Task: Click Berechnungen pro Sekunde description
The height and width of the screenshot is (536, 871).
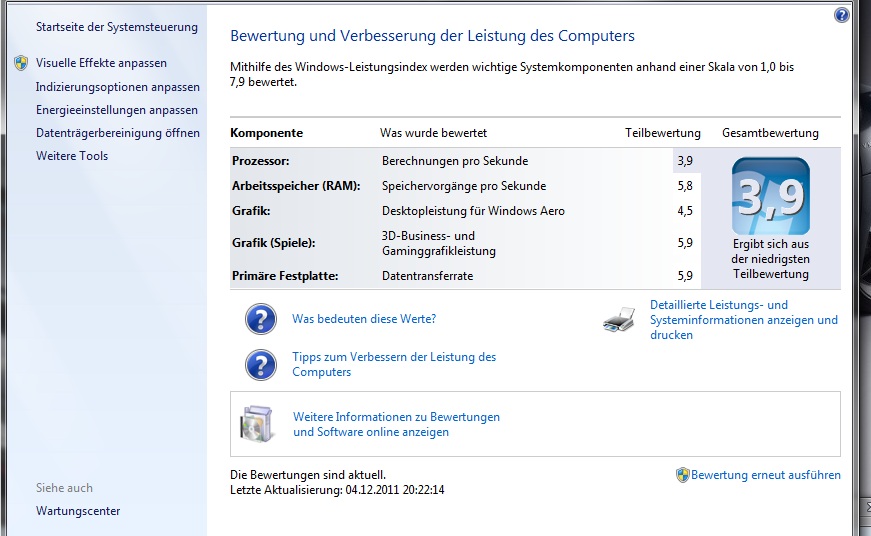Action: point(455,161)
